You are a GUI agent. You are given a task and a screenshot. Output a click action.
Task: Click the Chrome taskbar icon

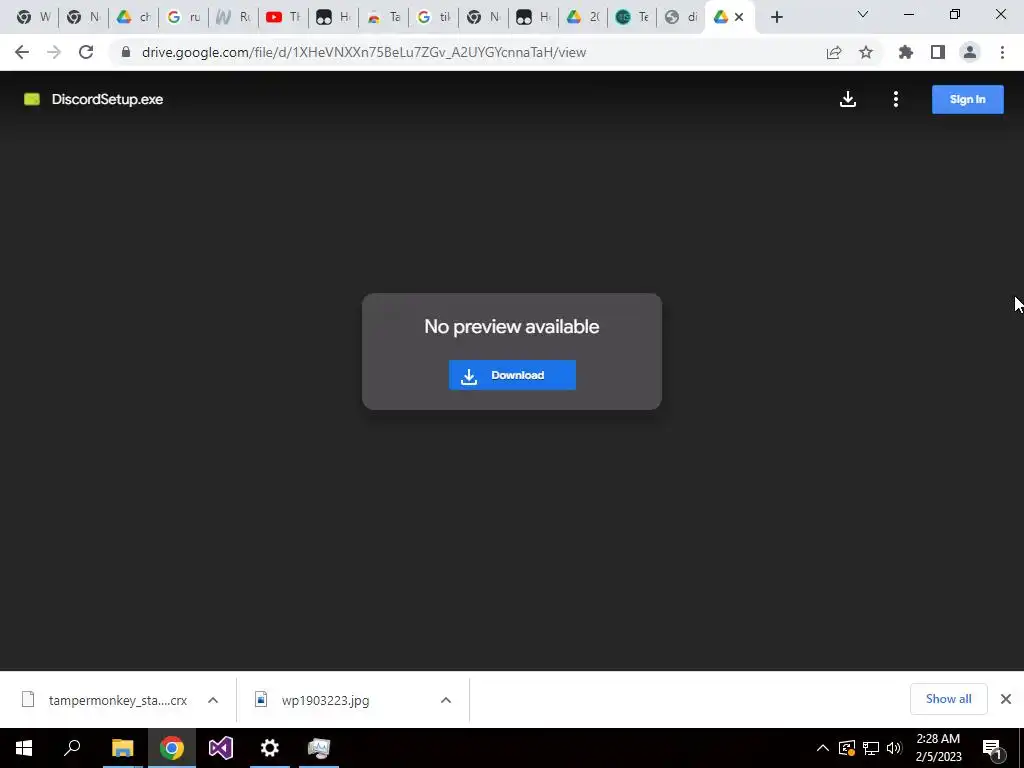[172, 748]
